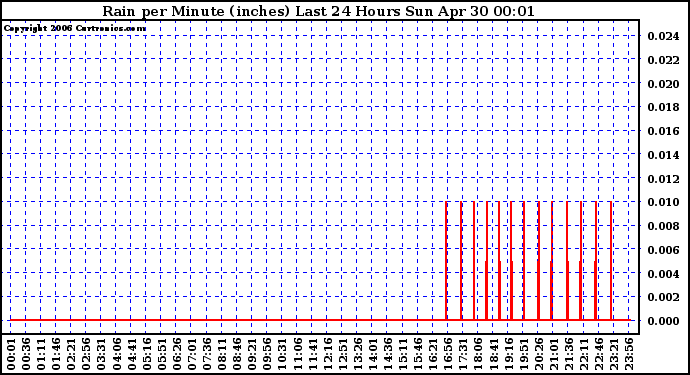Click the 23:21 time label
The image size is (690, 375).
point(614,354)
